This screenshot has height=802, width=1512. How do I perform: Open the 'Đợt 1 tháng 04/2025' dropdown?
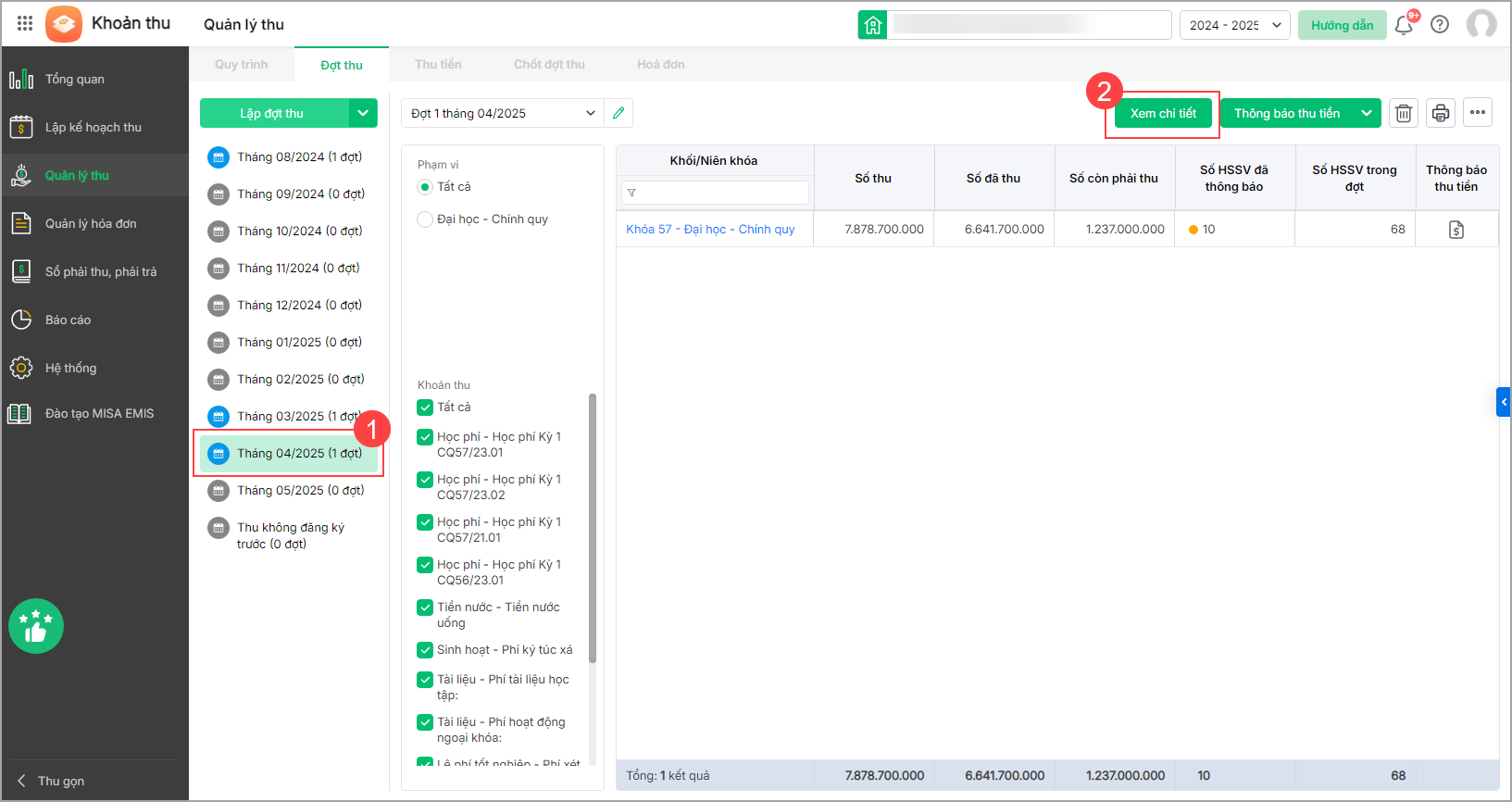coord(503,113)
